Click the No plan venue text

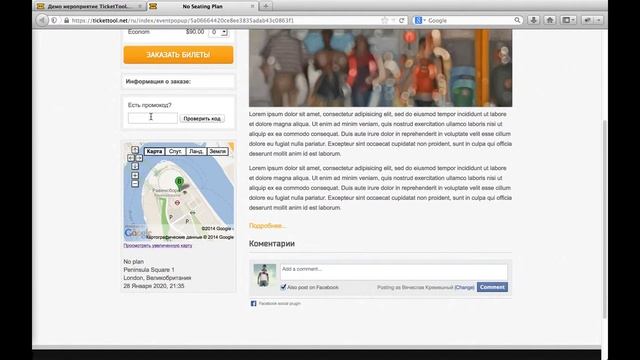(133, 262)
